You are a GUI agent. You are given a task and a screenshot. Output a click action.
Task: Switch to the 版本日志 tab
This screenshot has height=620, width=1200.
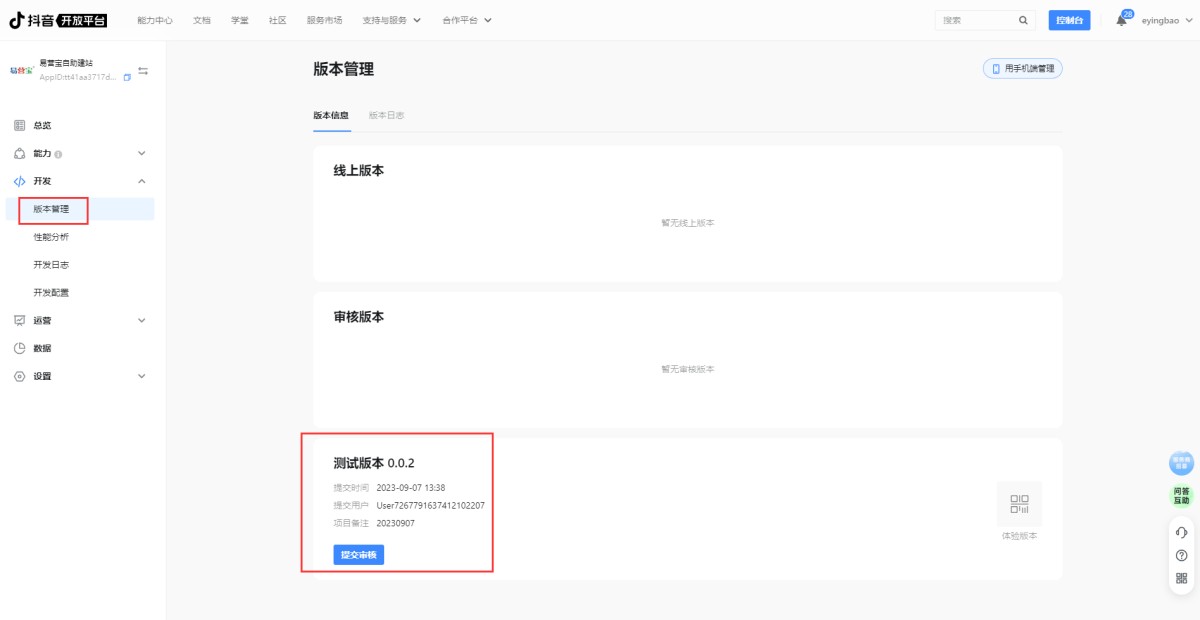coord(386,115)
